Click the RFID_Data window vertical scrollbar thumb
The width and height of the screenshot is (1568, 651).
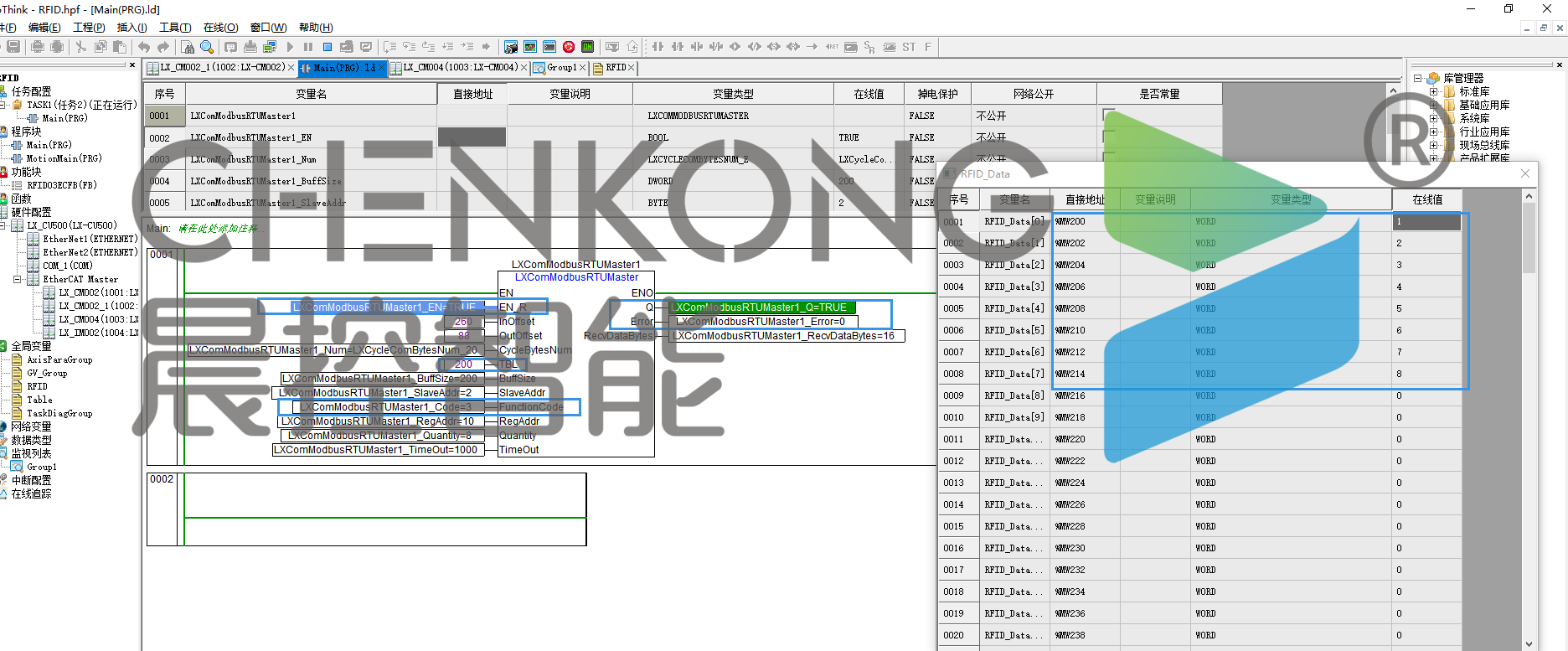pos(1529,238)
